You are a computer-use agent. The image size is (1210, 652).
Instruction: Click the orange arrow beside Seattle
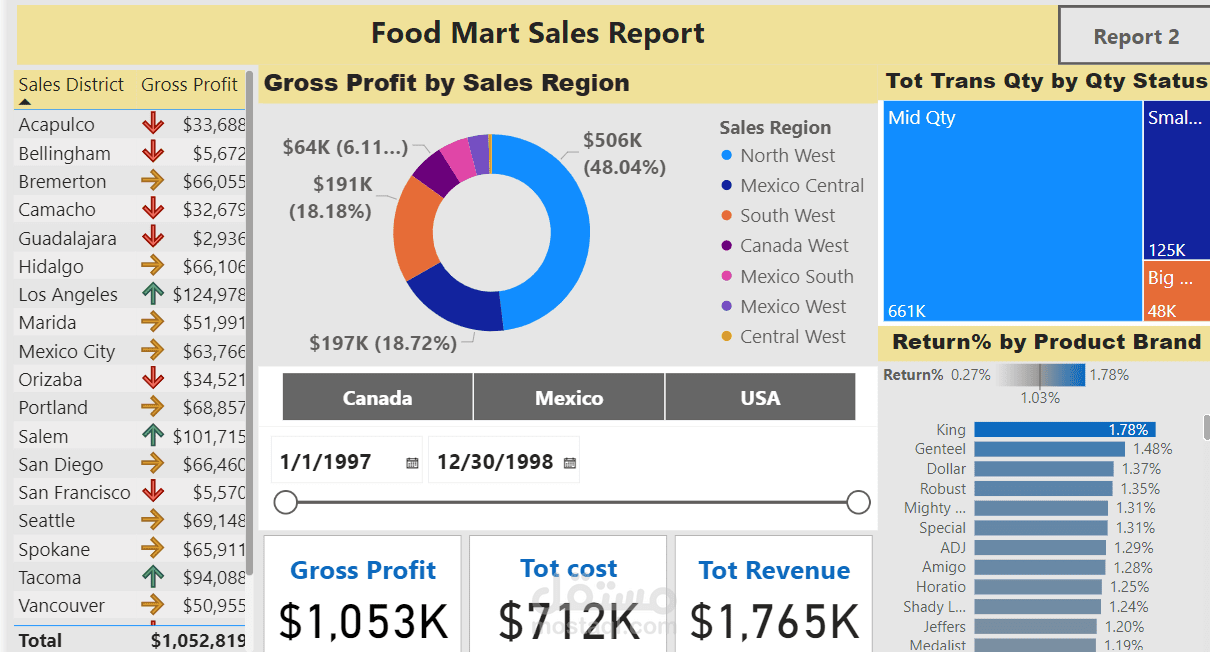[x=152, y=520]
